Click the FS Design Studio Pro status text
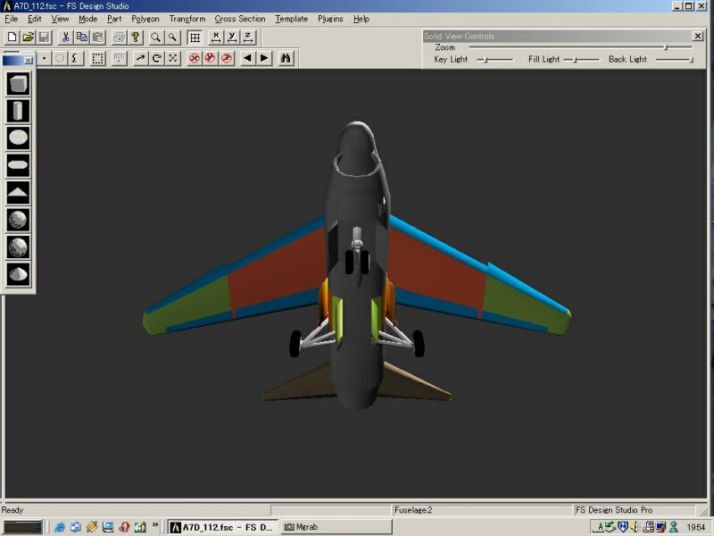714x536 pixels. [614, 510]
